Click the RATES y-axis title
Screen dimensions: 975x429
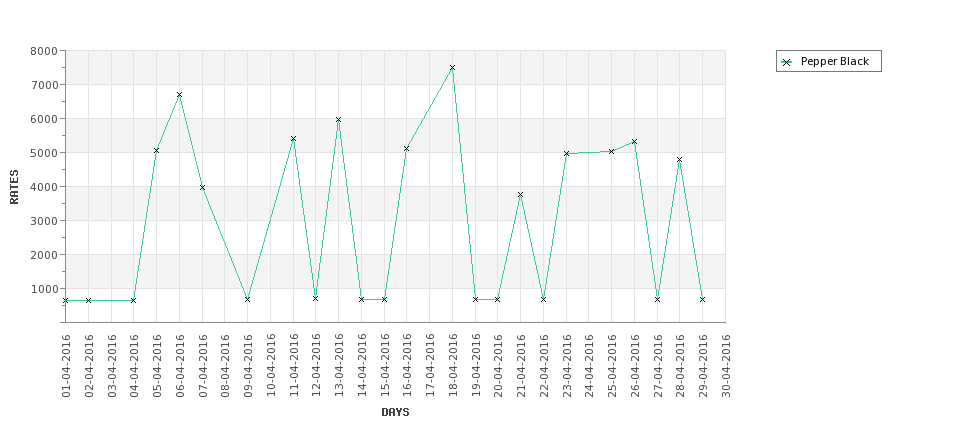(x=14, y=187)
